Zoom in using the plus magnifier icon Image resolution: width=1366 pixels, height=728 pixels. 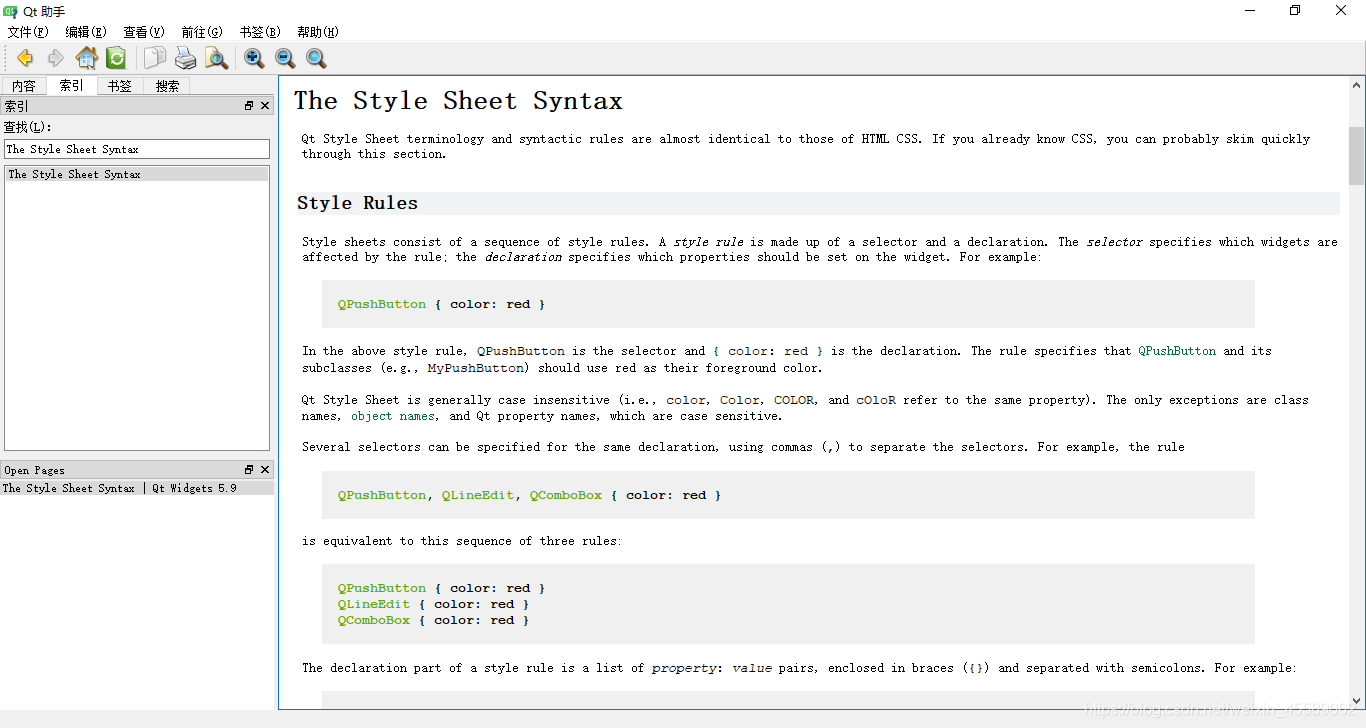253,58
